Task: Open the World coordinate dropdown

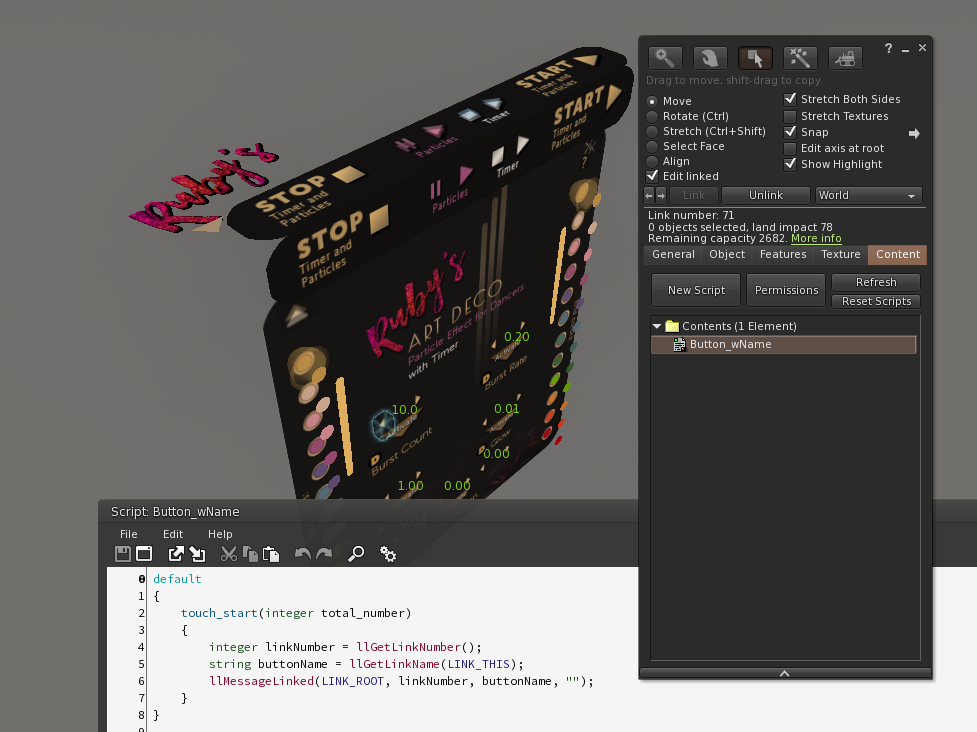Action: point(868,196)
